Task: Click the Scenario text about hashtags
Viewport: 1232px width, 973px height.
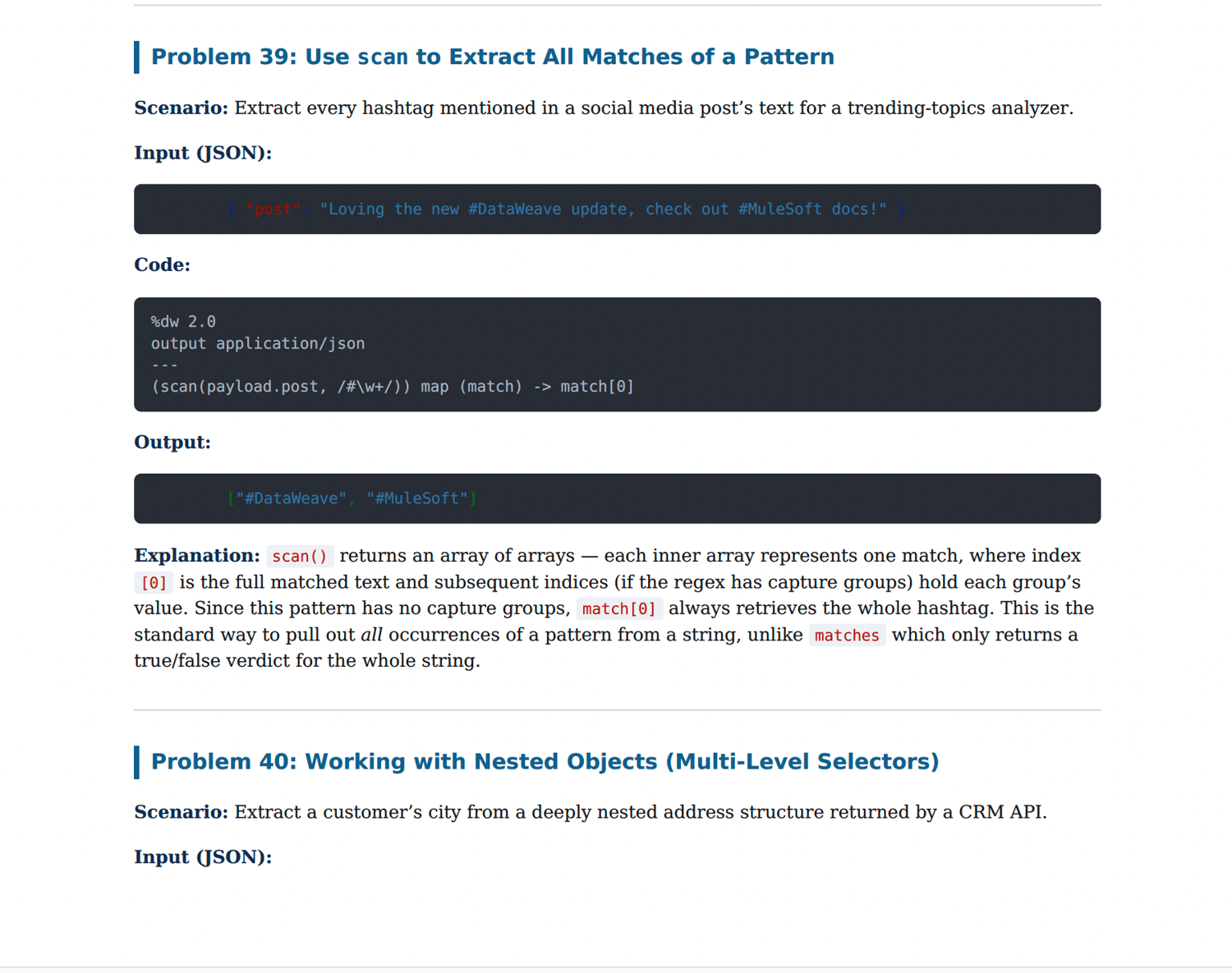Action: pyautogui.click(x=604, y=108)
